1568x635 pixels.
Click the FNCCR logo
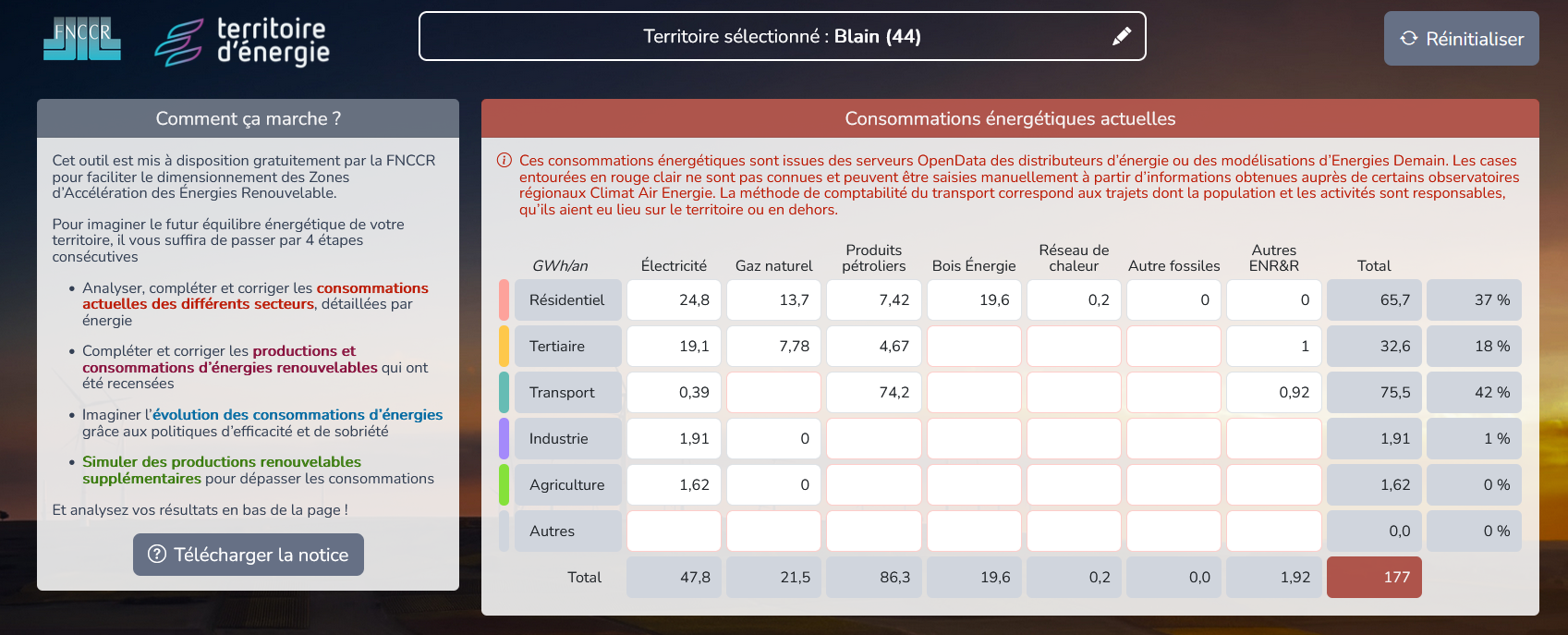coord(81,39)
